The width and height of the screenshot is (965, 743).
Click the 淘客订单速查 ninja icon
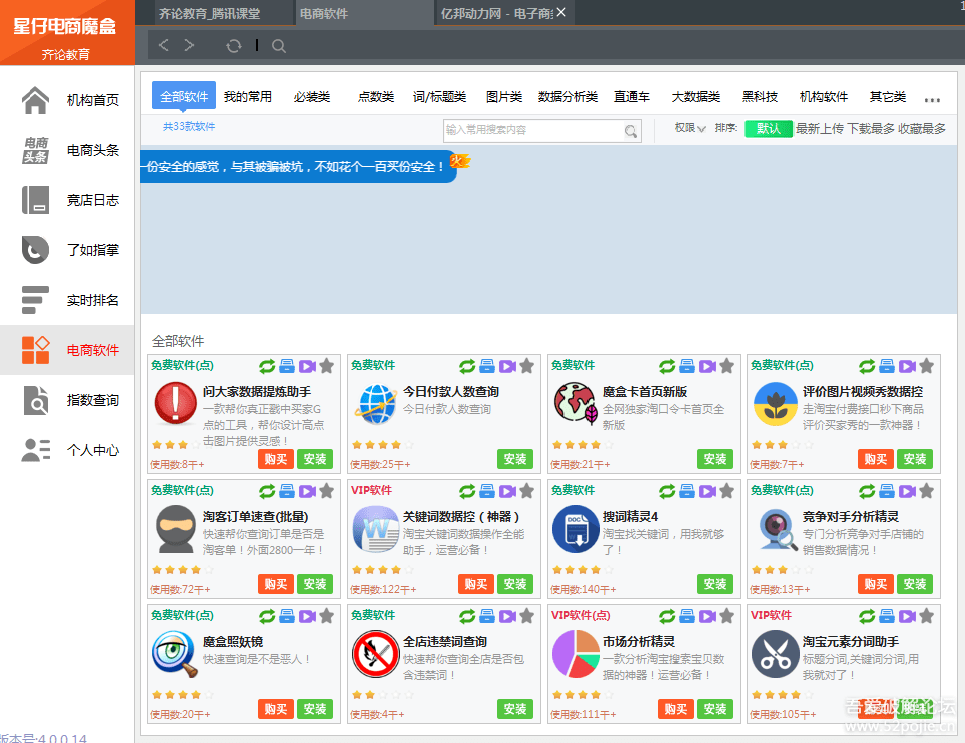pyautogui.click(x=175, y=529)
